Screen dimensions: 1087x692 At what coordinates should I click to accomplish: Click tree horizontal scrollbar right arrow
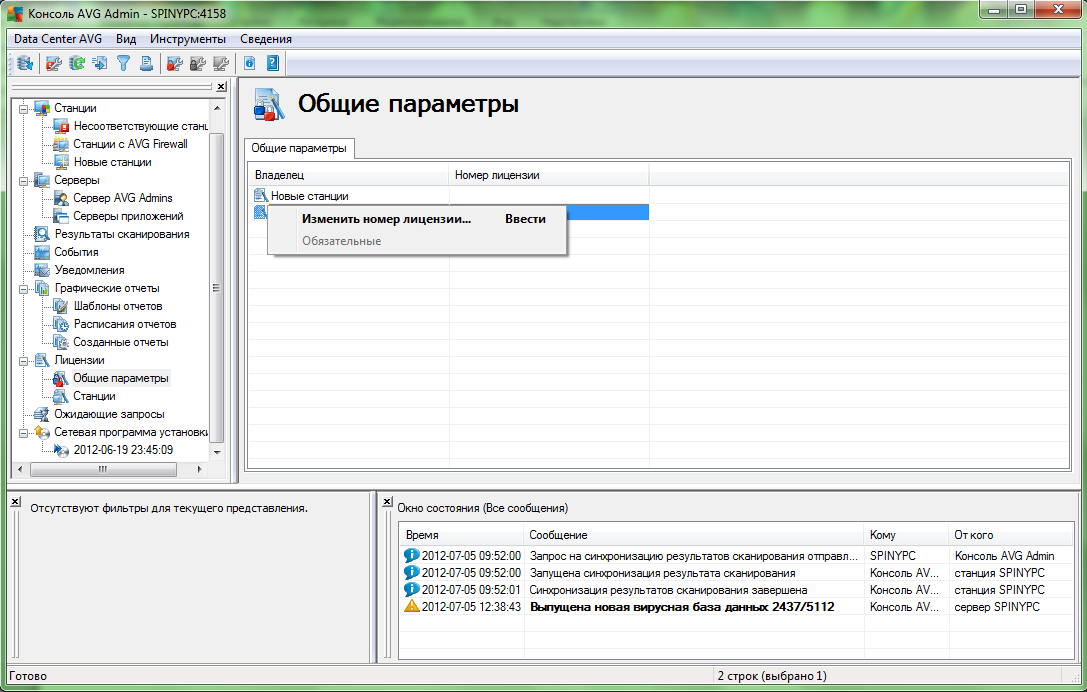coord(200,469)
